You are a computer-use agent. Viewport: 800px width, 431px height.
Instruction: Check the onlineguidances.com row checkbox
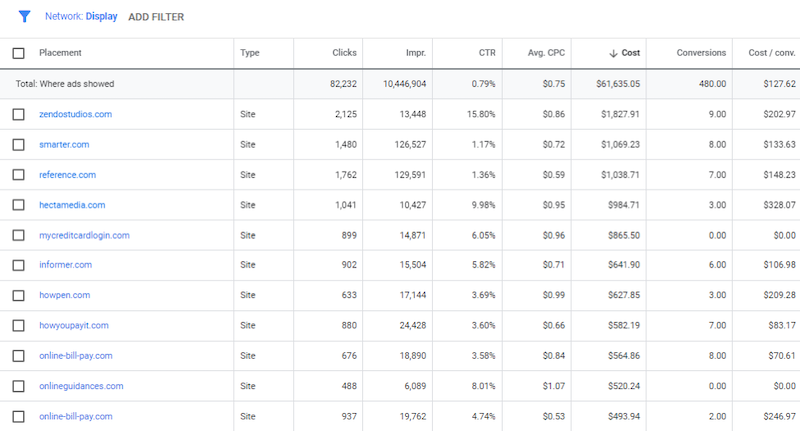click(x=18, y=386)
